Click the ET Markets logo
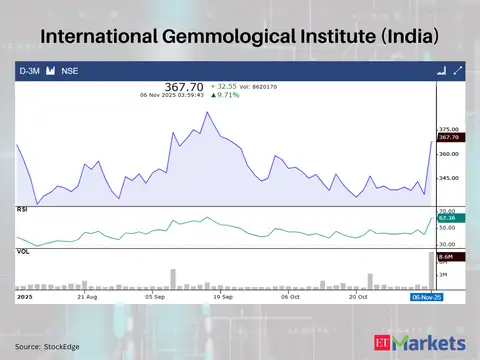 click(x=420, y=343)
